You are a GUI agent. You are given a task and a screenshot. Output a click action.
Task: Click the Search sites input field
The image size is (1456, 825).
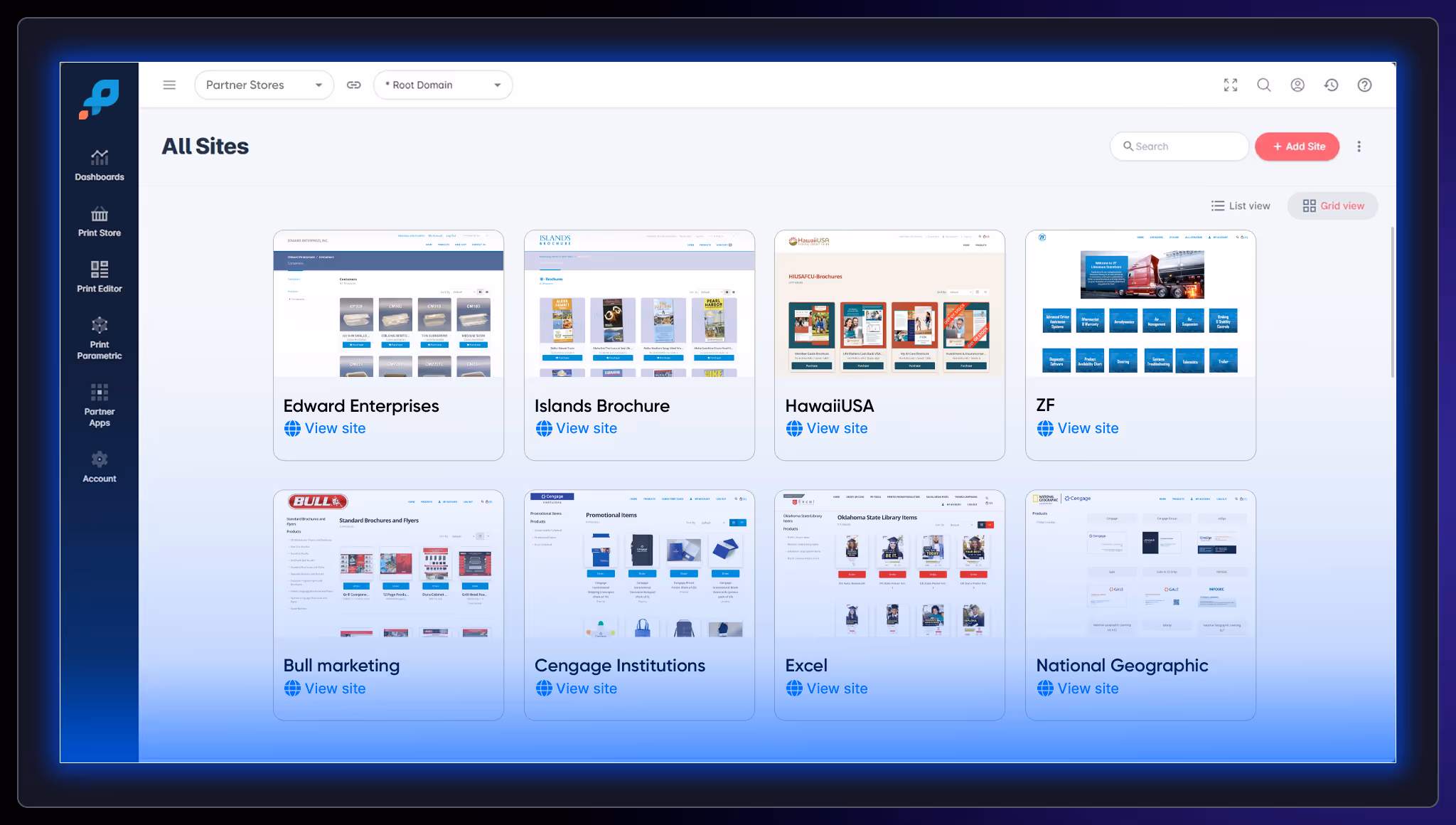click(1179, 147)
